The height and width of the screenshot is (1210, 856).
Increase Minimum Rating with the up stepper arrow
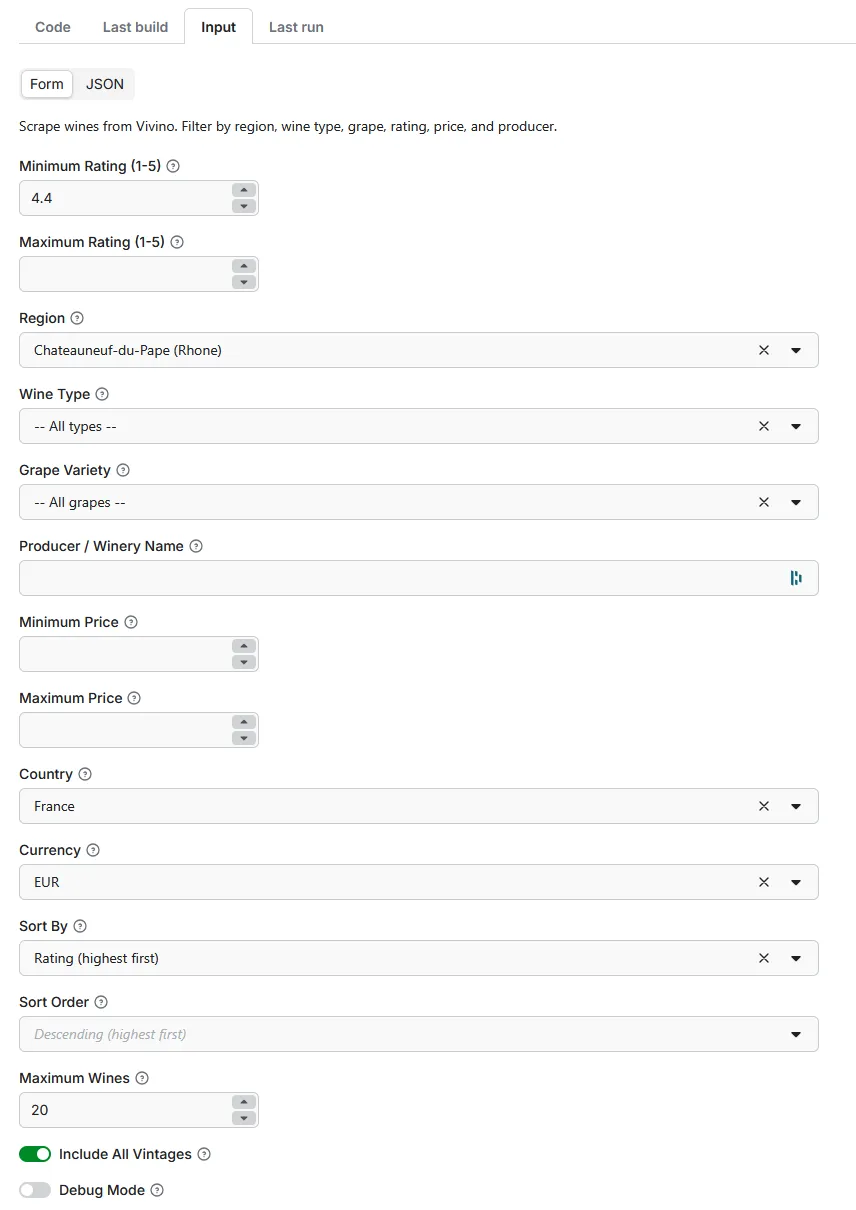(243, 192)
